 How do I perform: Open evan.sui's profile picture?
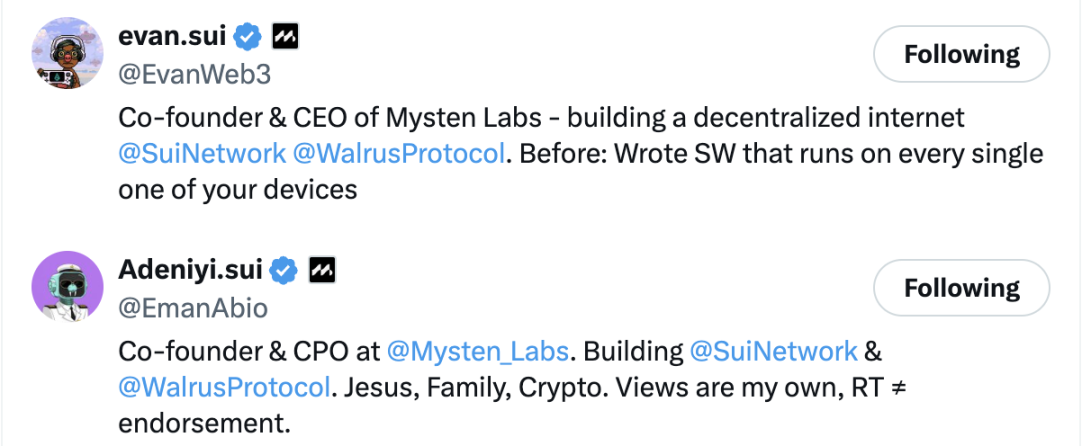pyautogui.click(x=68, y=54)
